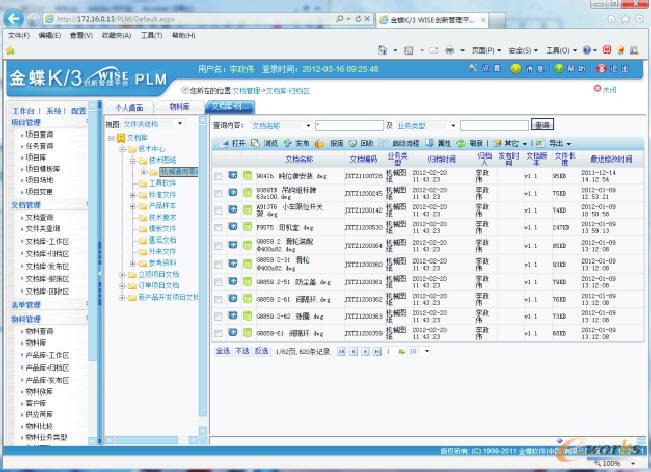
Task: Open the 导出 (export) toolbar dropdown
Action: (569, 144)
